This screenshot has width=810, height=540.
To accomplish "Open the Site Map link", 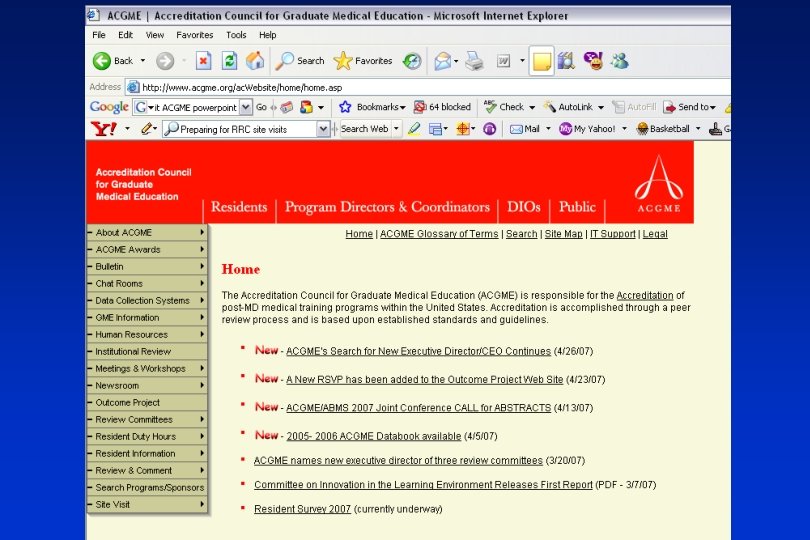I will (x=563, y=234).
